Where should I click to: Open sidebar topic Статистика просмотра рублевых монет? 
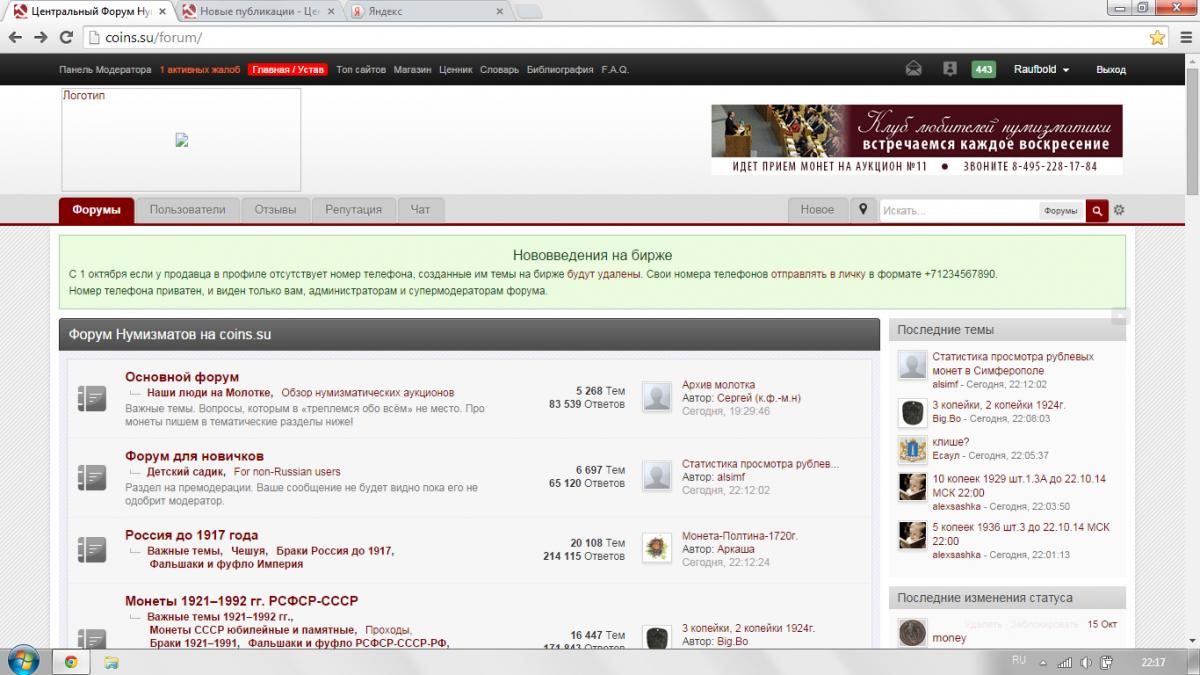(x=1012, y=363)
